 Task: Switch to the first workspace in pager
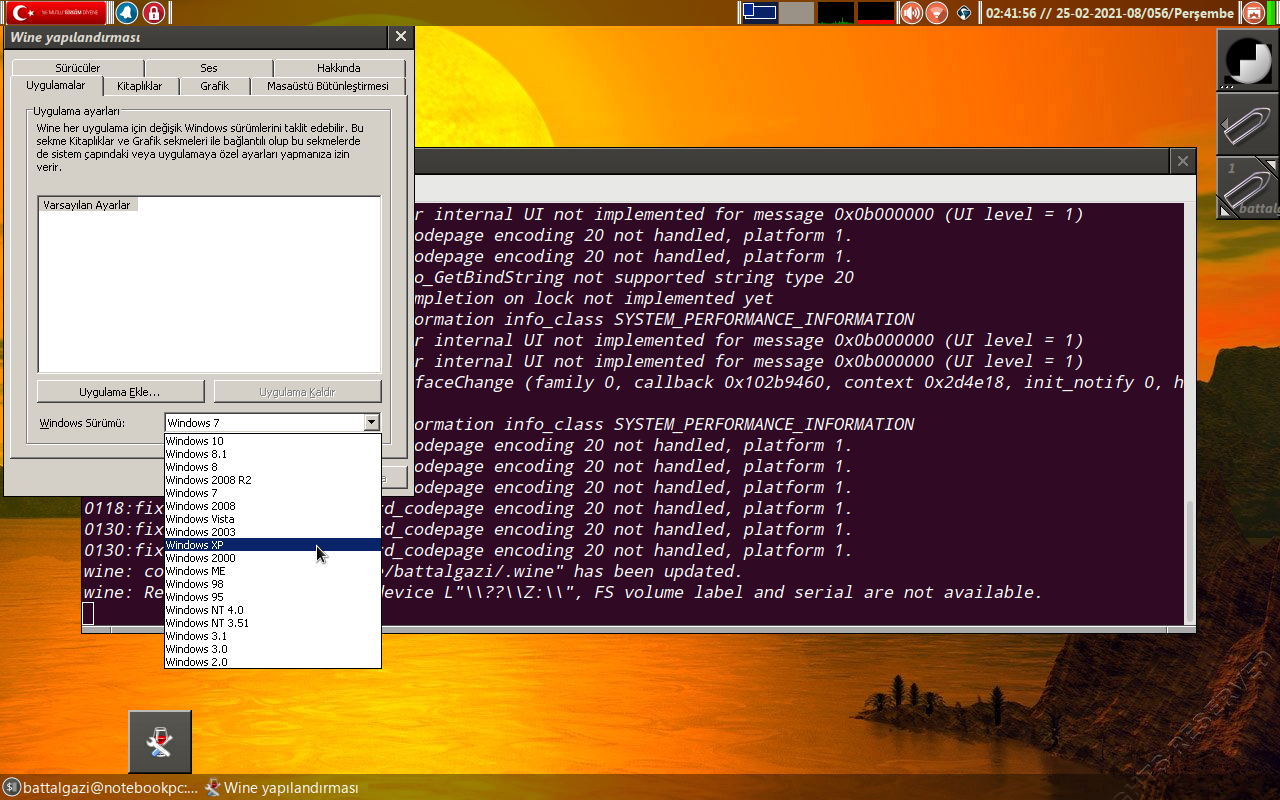point(759,13)
